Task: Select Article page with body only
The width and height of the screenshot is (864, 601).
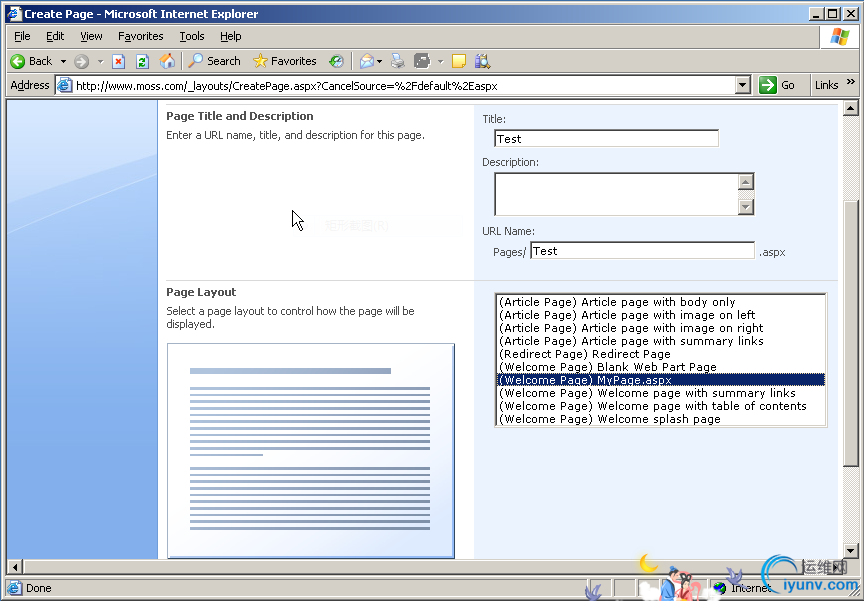Action: 617,302
